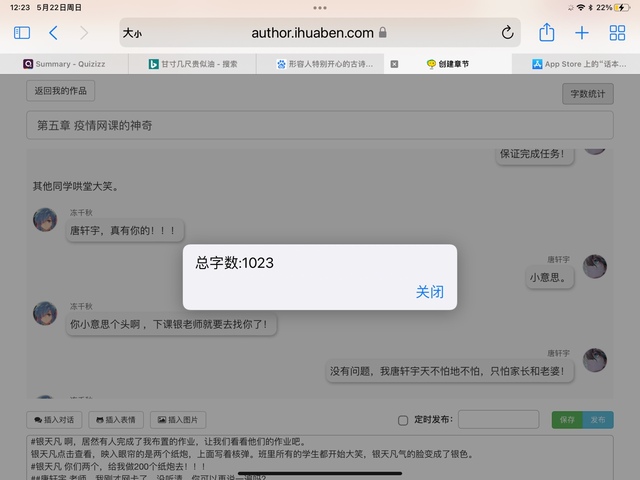Open the Share sheet

pyautogui.click(x=546, y=33)
